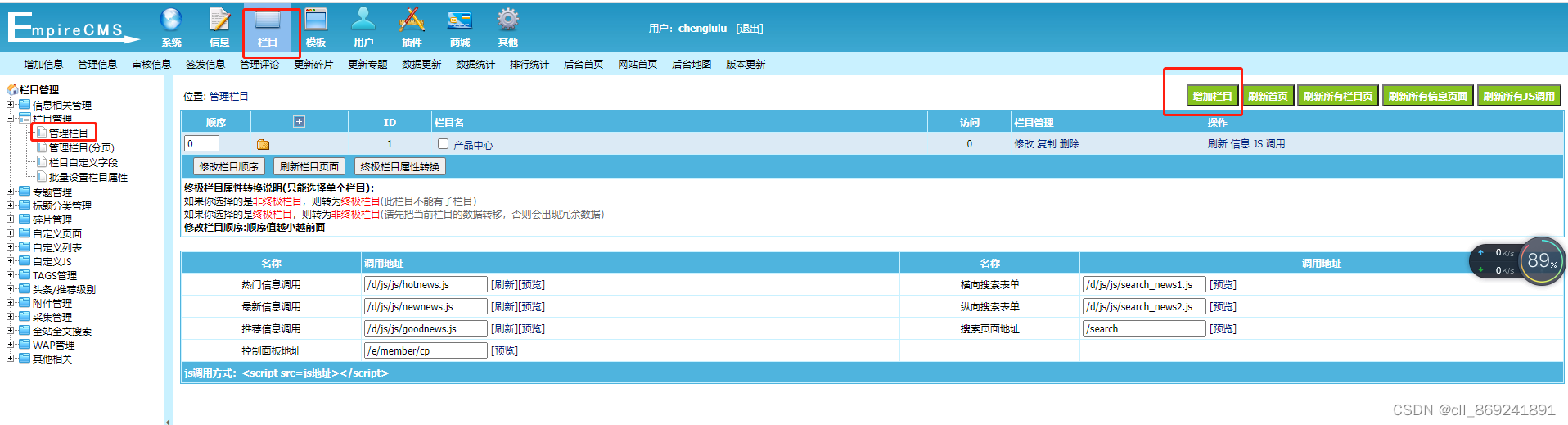The width and height of the screenshot is (1568, 425).
Task: Open 管理信息 in the submenu bar
Action: click(97, 65)
